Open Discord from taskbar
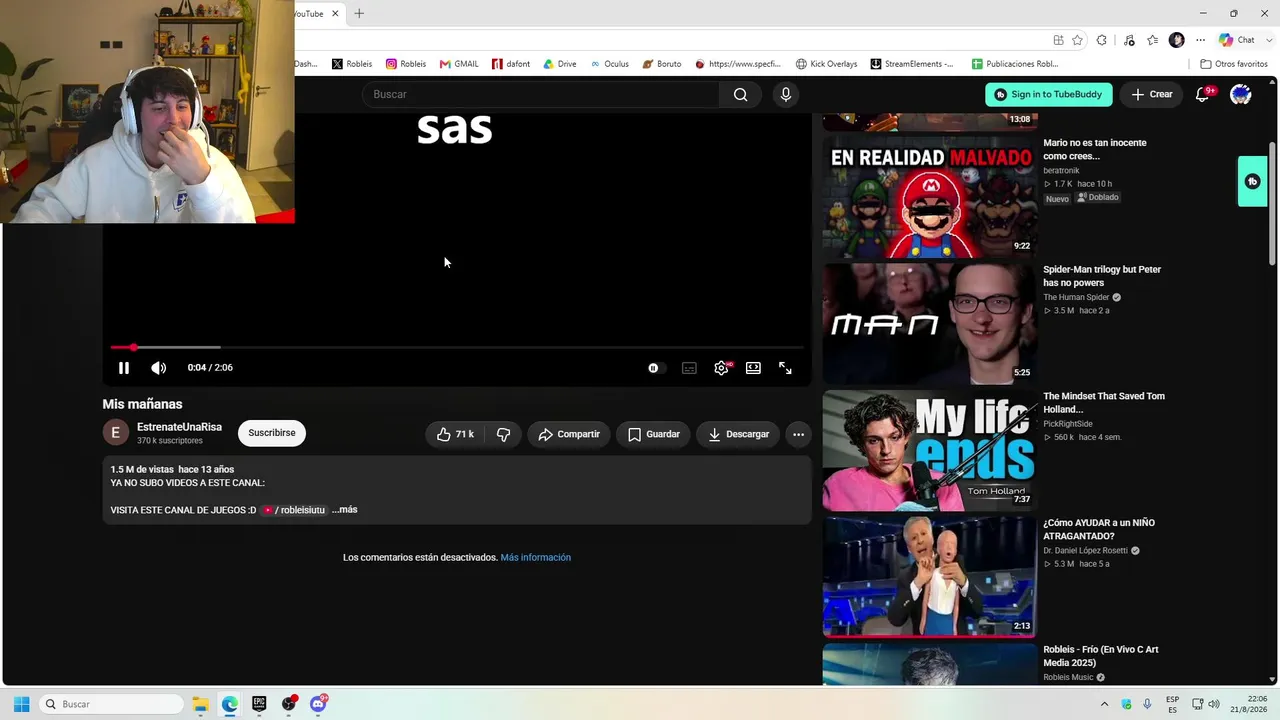 [x=318, y=704]
